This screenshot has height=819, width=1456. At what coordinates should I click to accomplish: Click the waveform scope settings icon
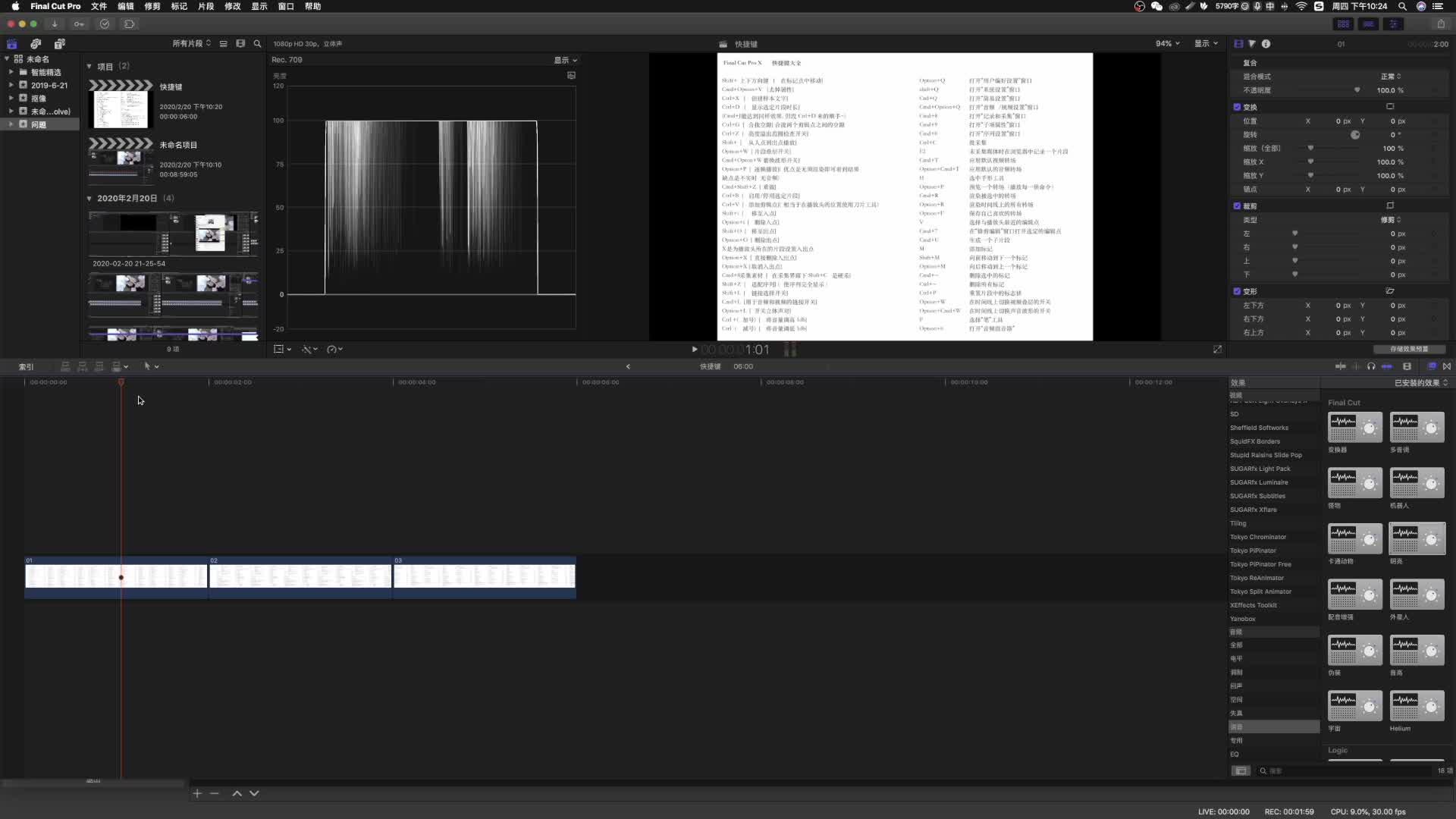pyautogui.click(x=571, y=75)
